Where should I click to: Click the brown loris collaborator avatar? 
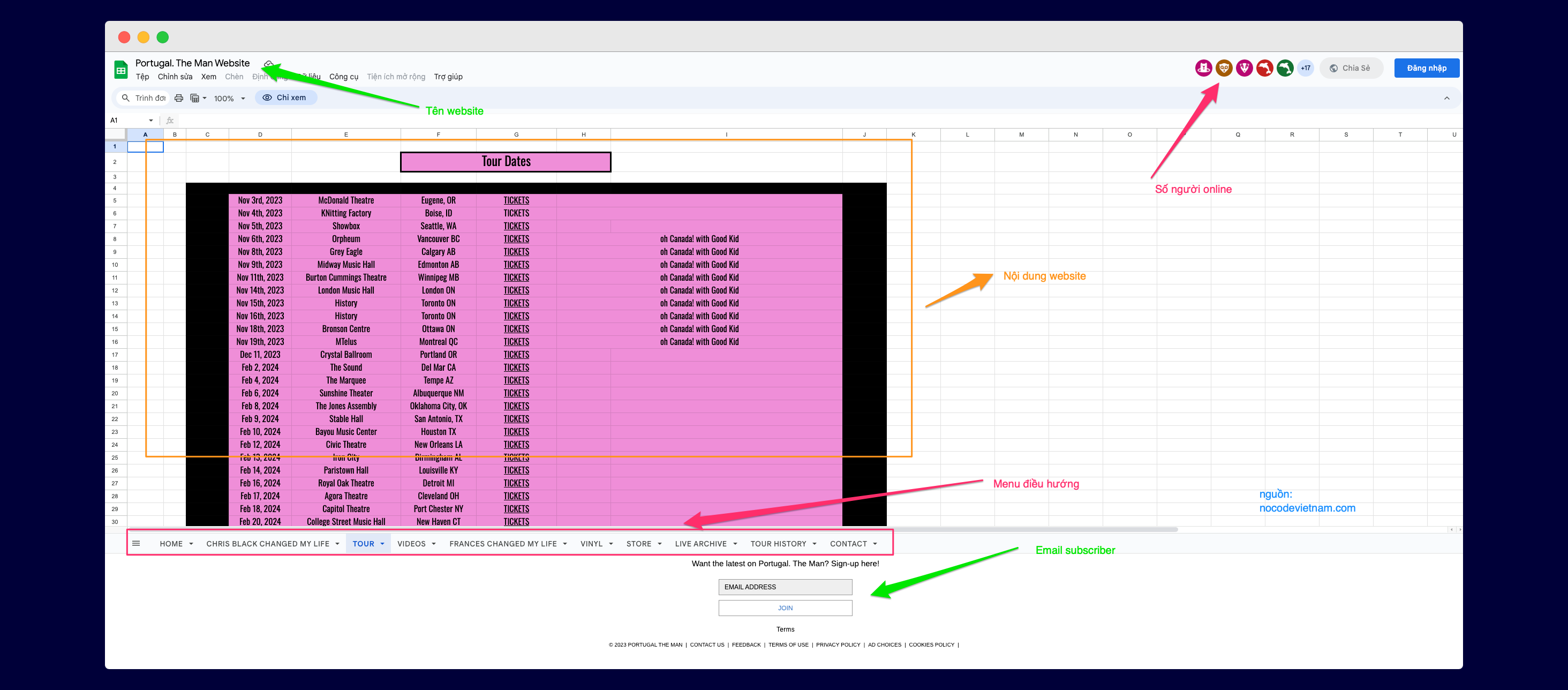point(1224,68)
